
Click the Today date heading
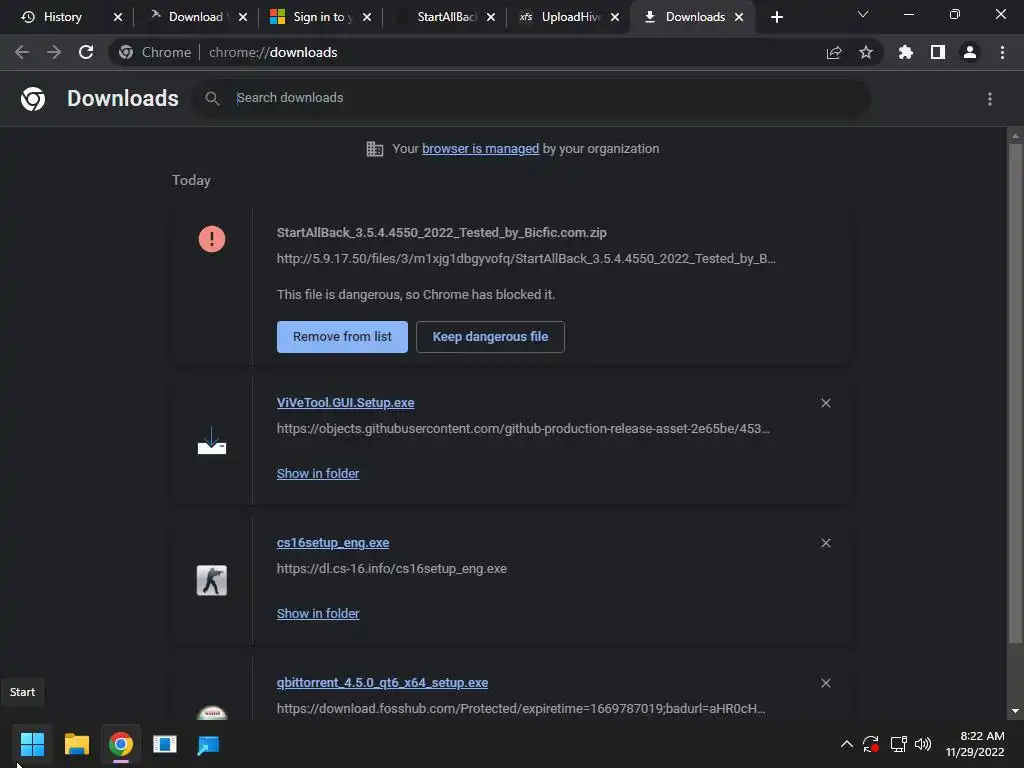tap(191, 180)
